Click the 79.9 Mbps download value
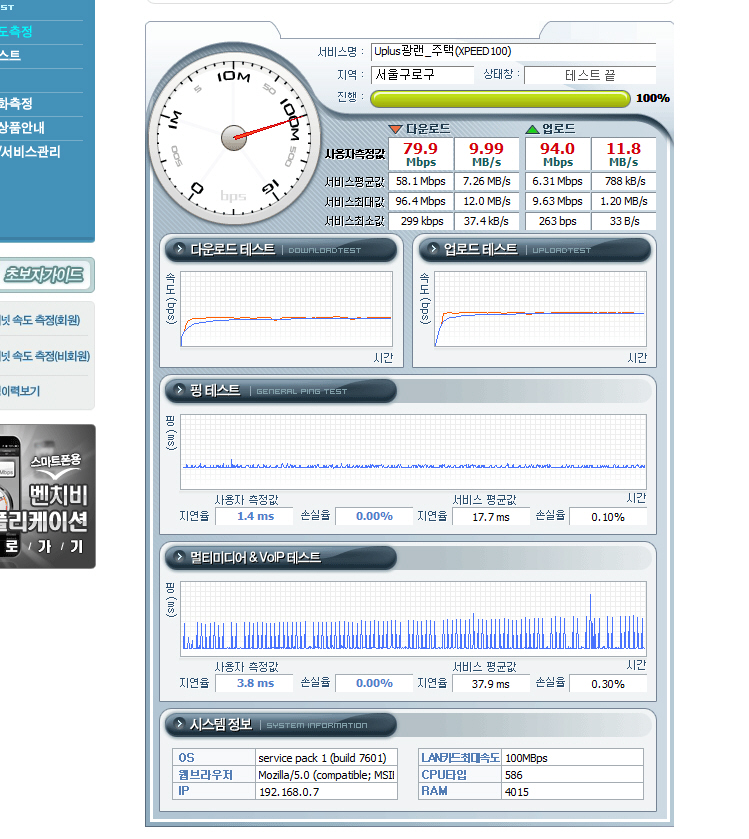The height and width of the screenshot is (839, 749). coord(421,154)
